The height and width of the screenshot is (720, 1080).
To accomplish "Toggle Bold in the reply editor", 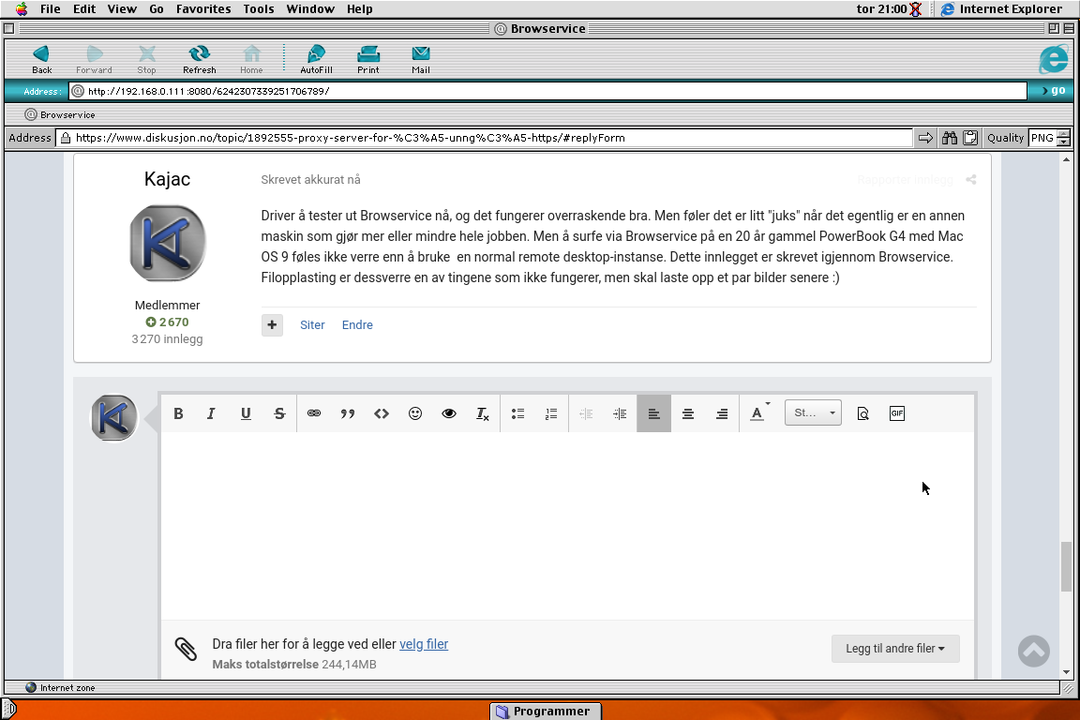I will click(178, 413).
